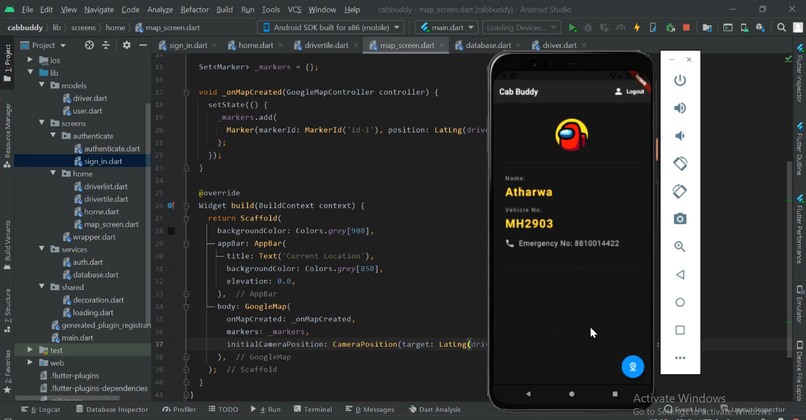Collapse the services folder

click(x=42, y=249)
